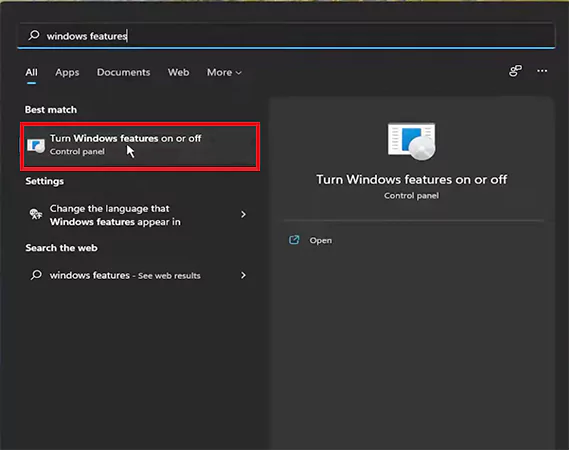The image size is (569, 450).
Task: Click the Open external link icon
Action: click(x=294, y=240)
